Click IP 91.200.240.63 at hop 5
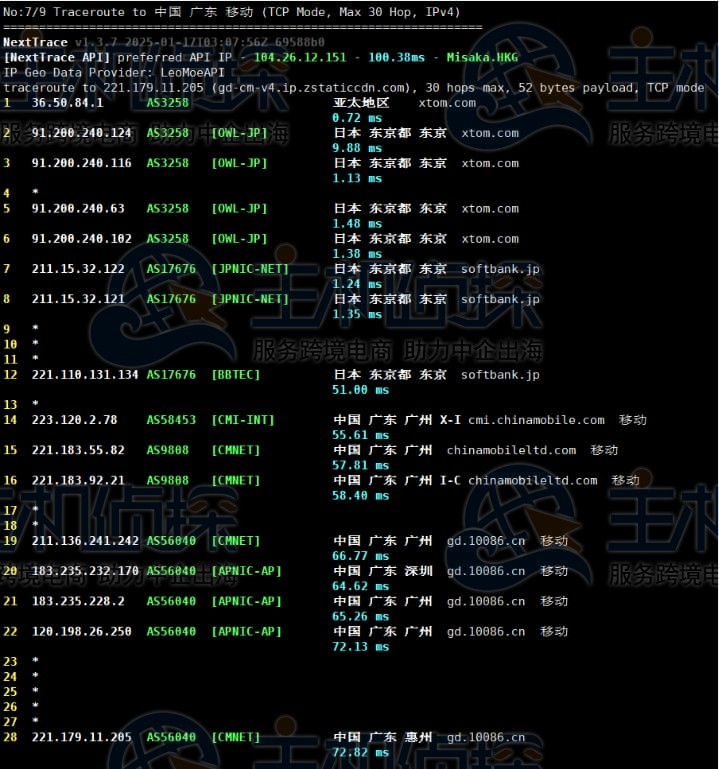This screenshot has height=769, width=719. pyautogui.click(x=78, y=208)
